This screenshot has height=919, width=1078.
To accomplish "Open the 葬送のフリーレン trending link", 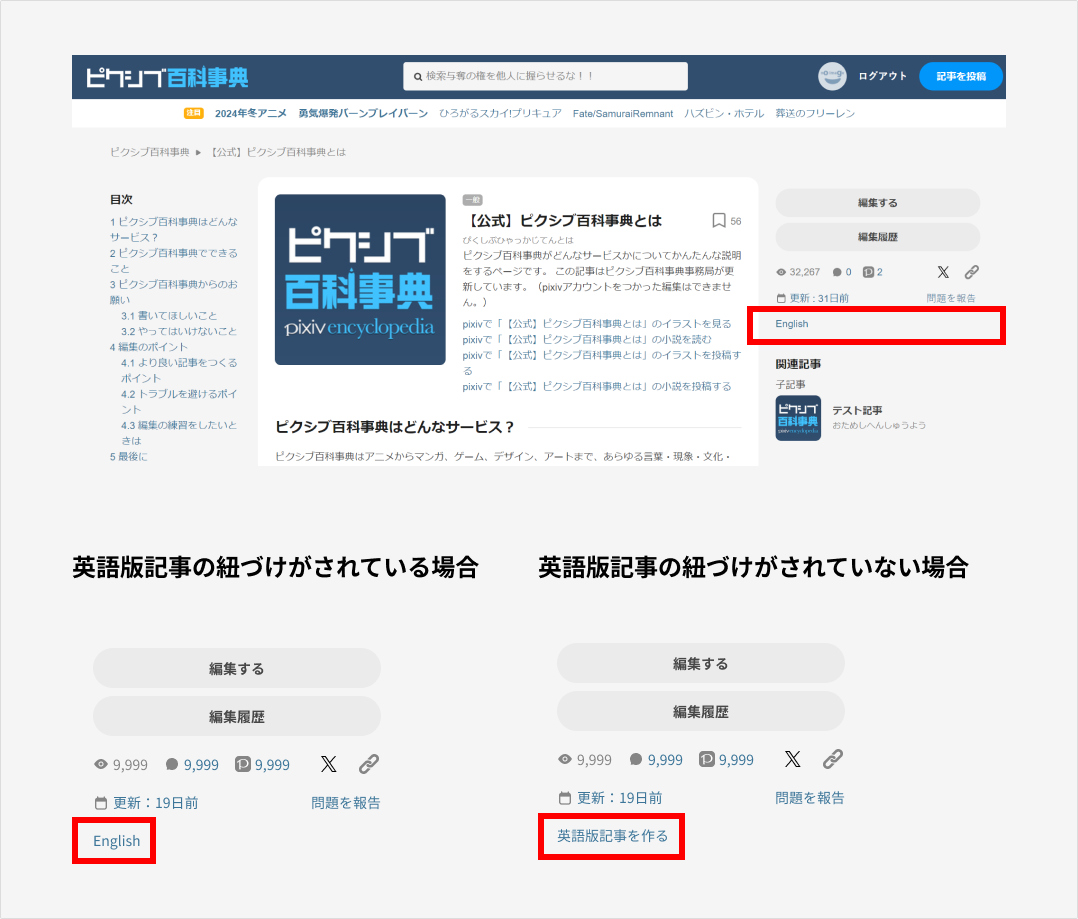I will [815, 113].
